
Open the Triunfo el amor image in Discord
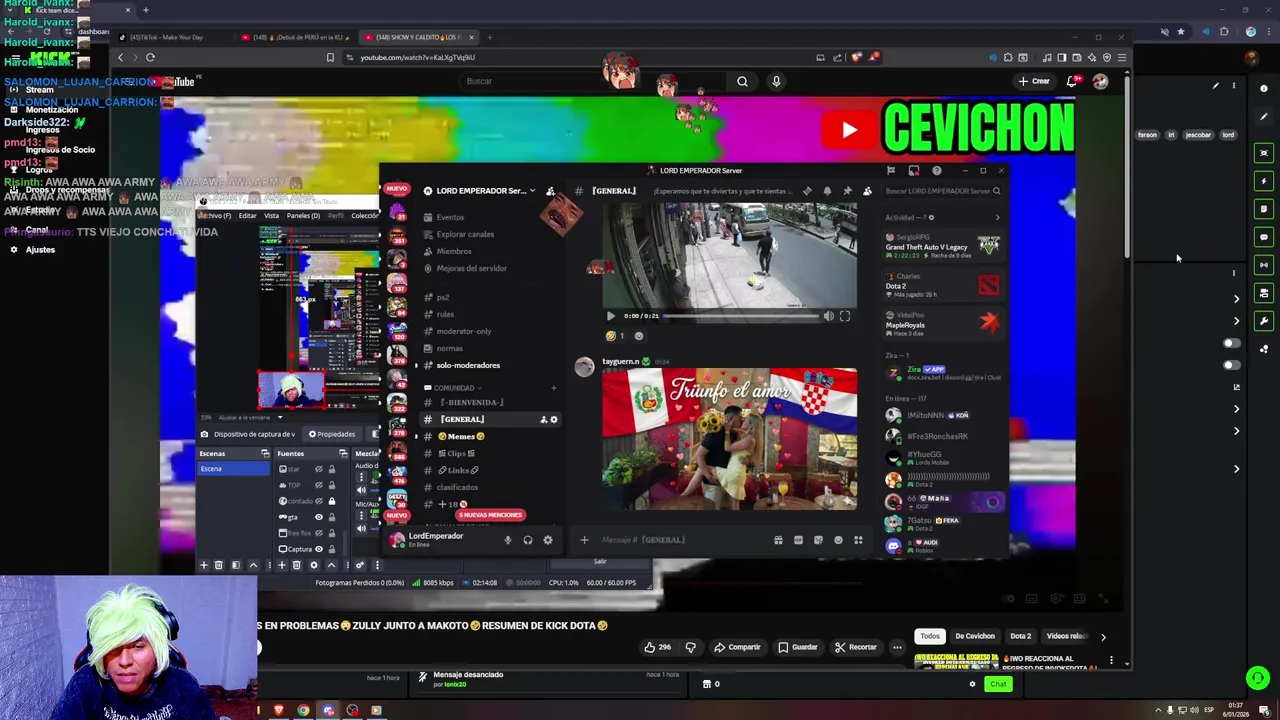click(x=729, y=440)
